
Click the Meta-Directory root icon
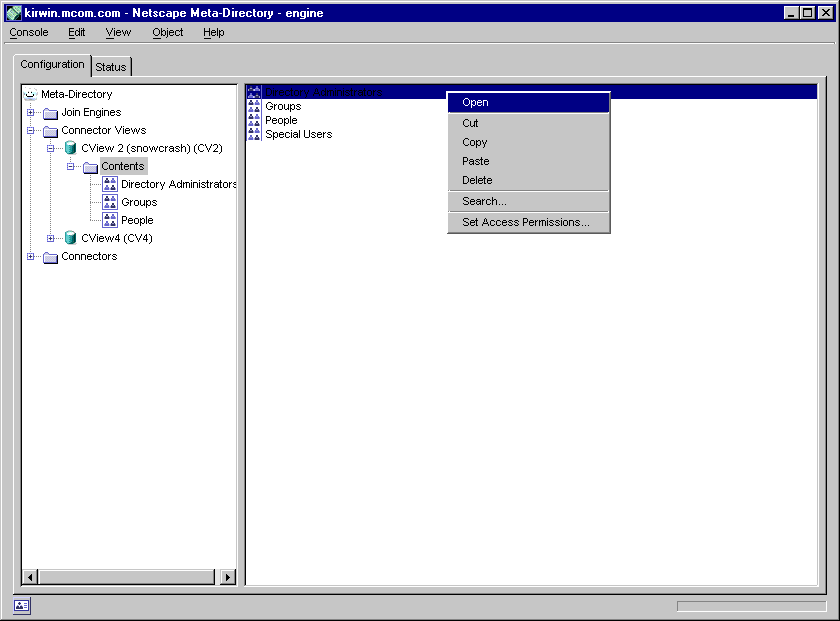31,94
